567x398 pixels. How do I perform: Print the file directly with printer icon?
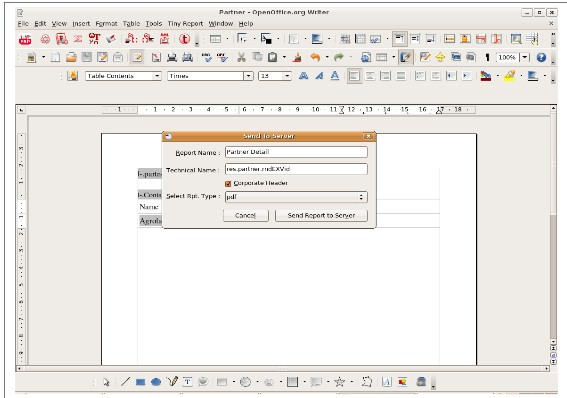coord(172,57)
